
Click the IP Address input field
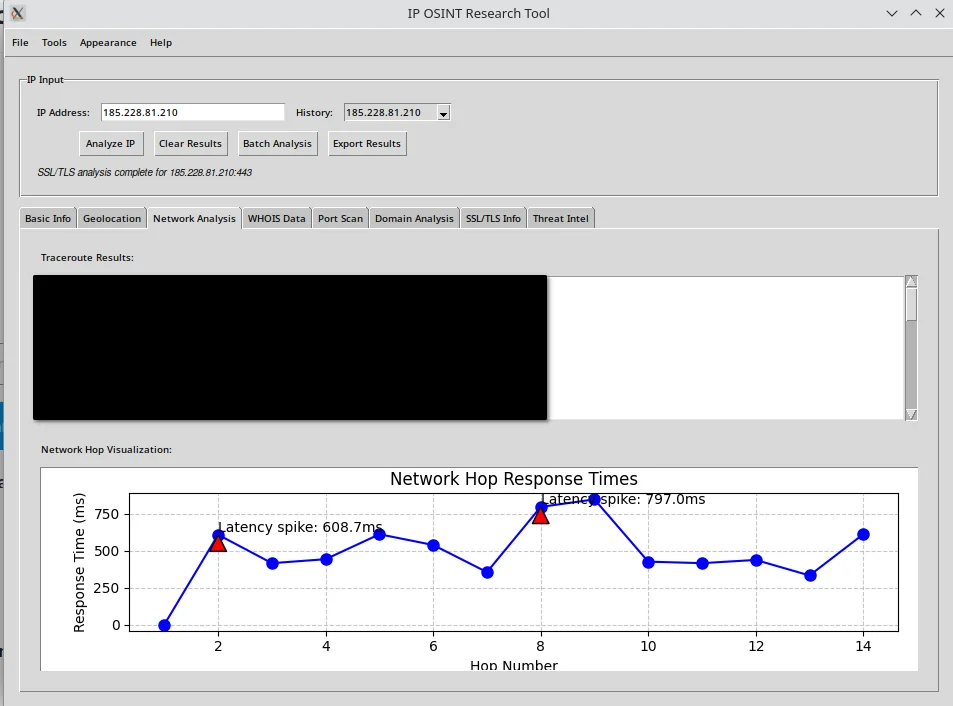pos(192,112)
